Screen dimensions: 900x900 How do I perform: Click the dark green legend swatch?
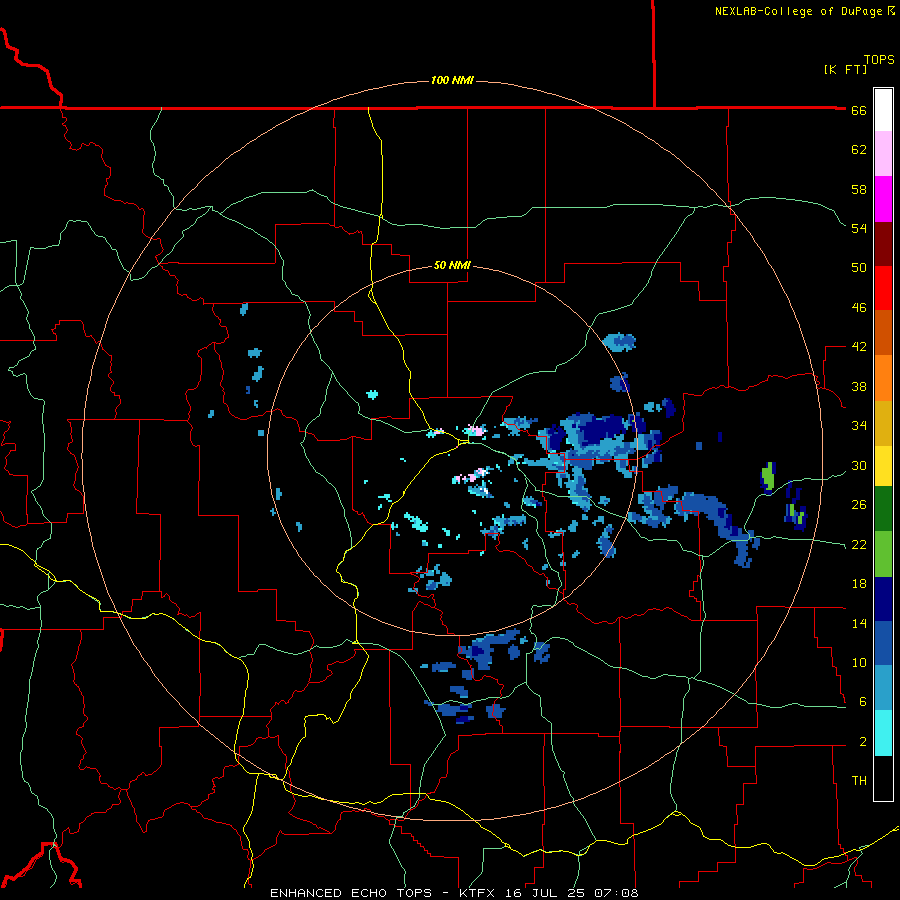(883, 508)
